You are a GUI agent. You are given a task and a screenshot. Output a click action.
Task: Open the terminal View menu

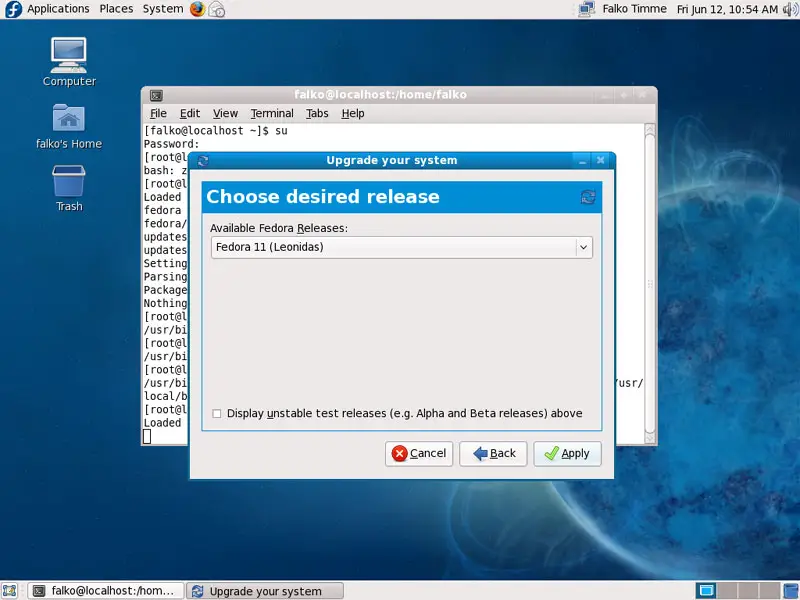pyautogui.click(x=225, y=113)
